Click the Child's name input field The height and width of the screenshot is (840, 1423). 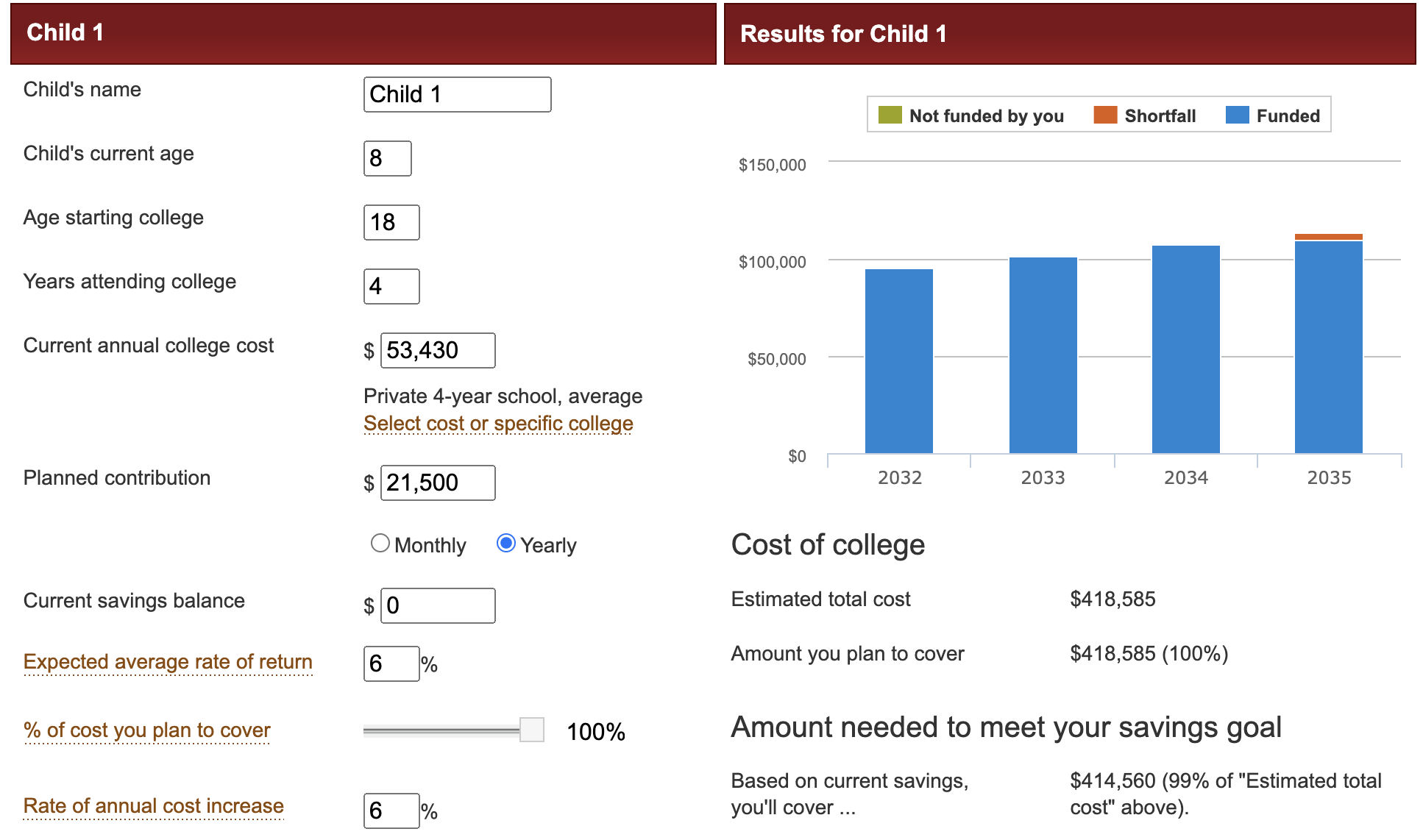(x=457, y=95)
